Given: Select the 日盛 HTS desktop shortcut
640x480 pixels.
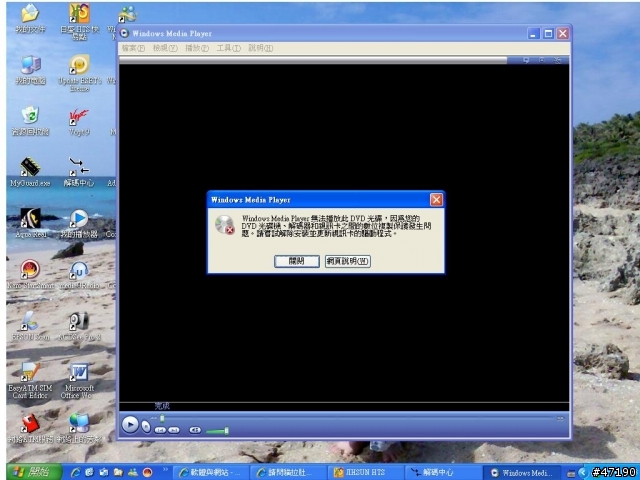Looking at the screenshot, I should tap(80, 22).
